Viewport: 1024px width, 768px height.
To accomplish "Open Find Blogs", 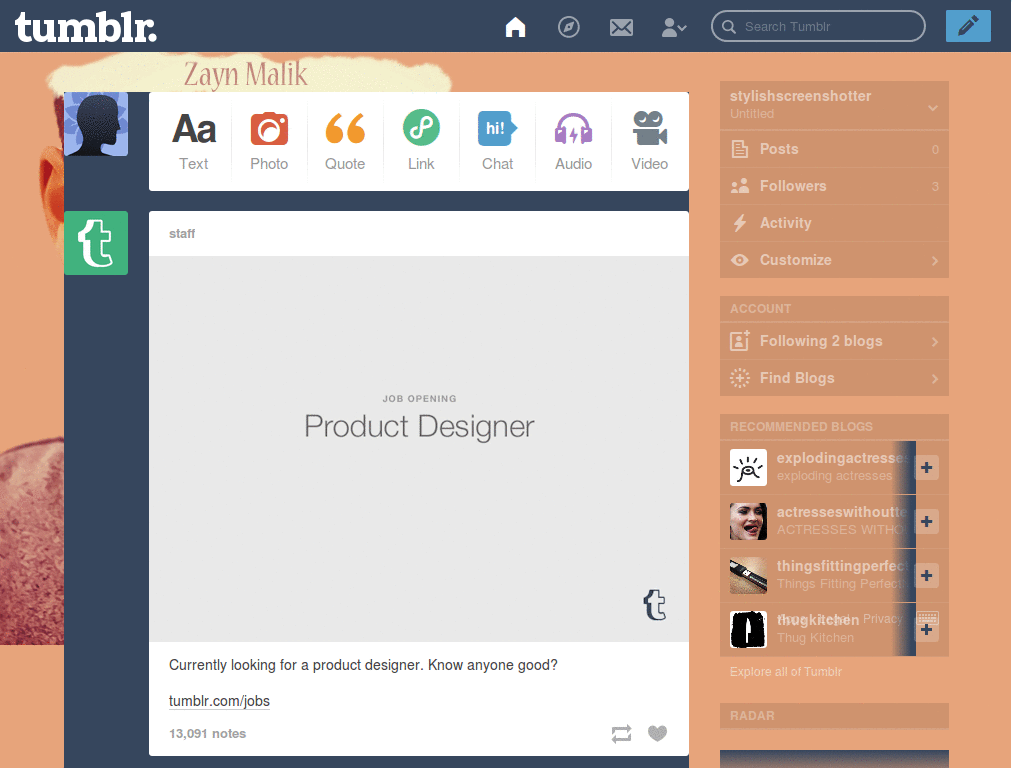I will [834, 378].
